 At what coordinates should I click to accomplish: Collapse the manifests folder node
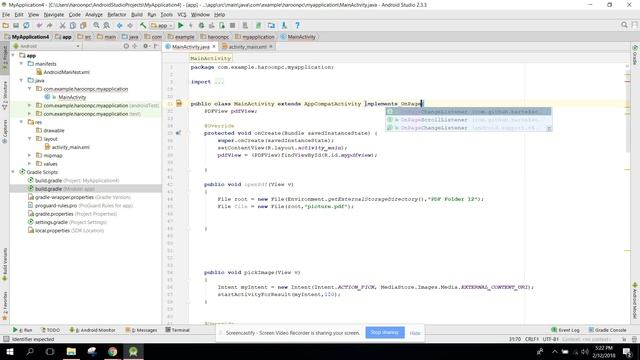[x=21, y=64]
